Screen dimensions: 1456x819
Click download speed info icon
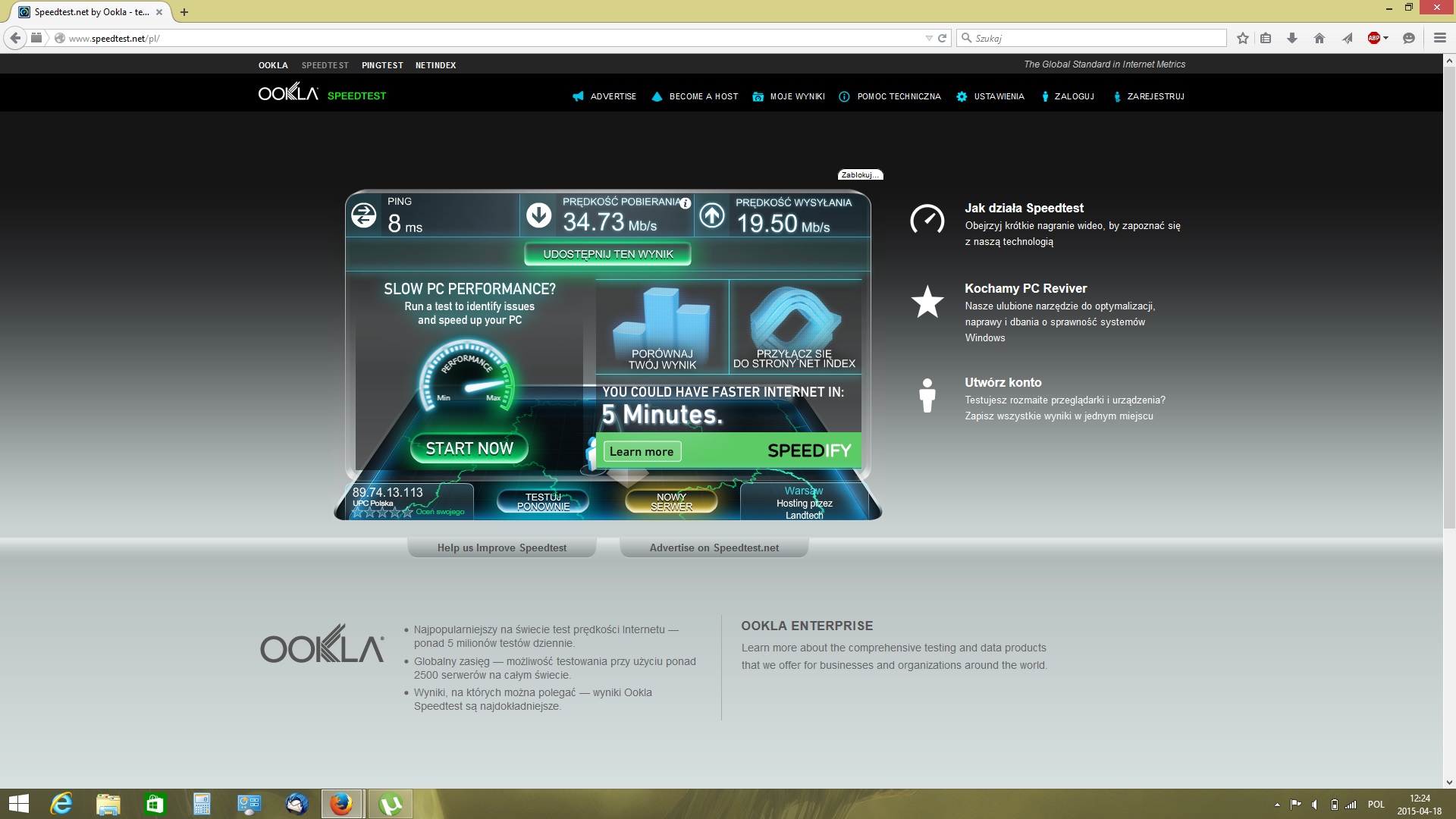pos(686,203)
